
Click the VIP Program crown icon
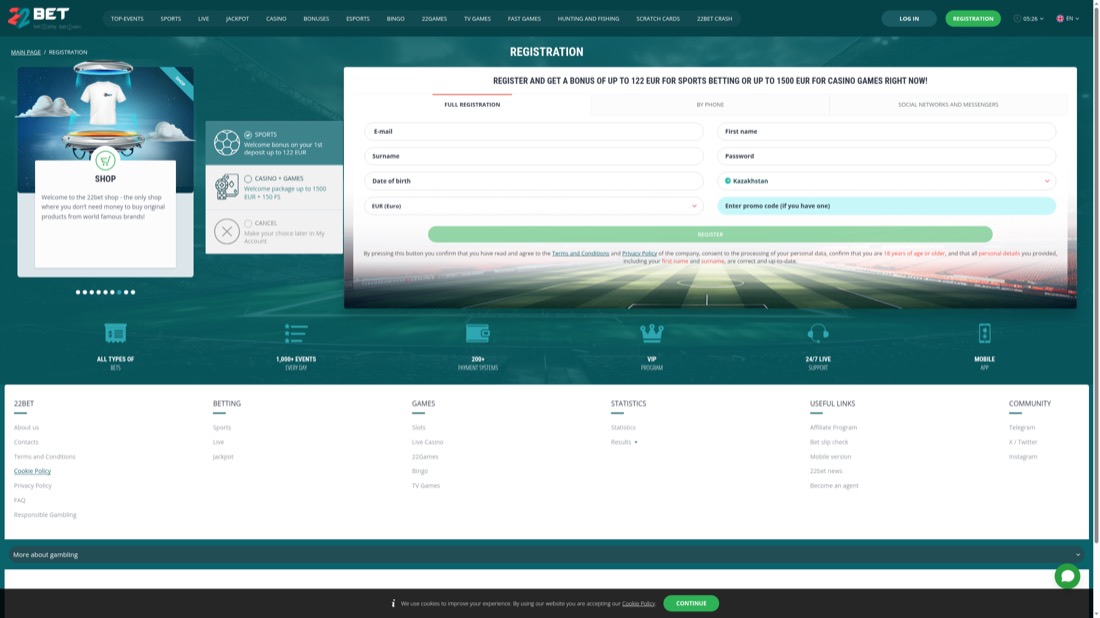[652, 333]
